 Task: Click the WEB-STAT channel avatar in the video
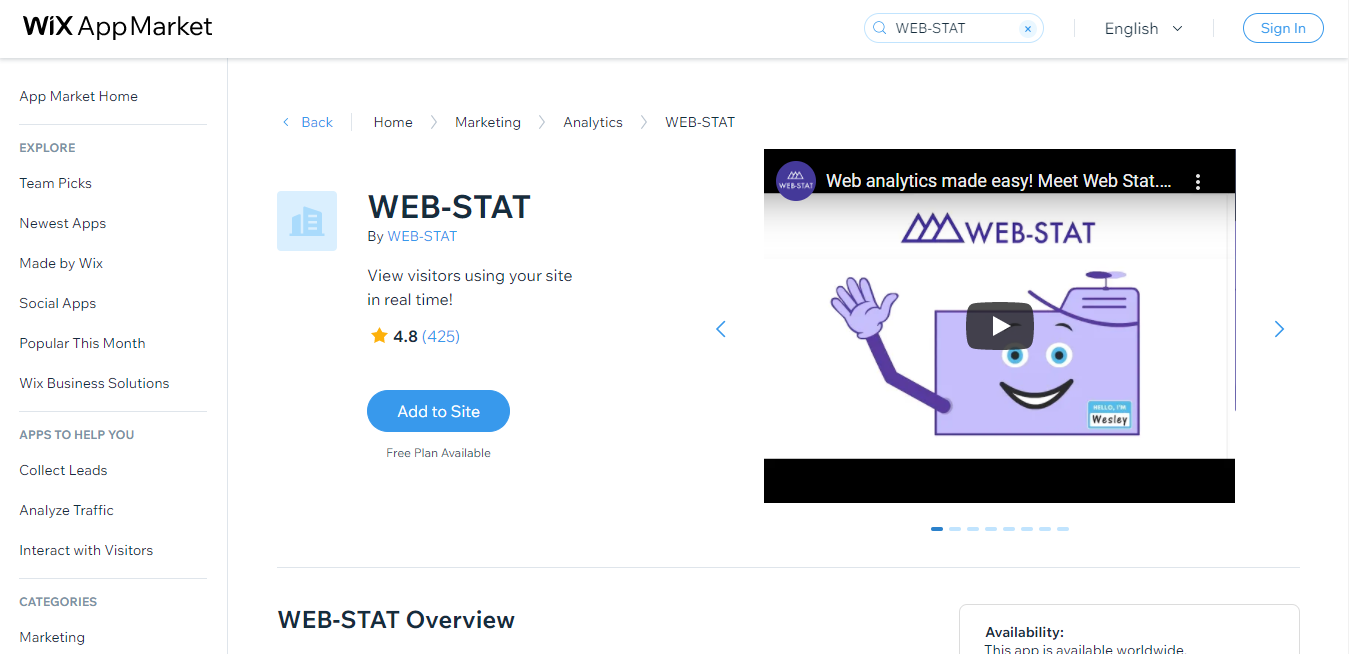point(796,181)
